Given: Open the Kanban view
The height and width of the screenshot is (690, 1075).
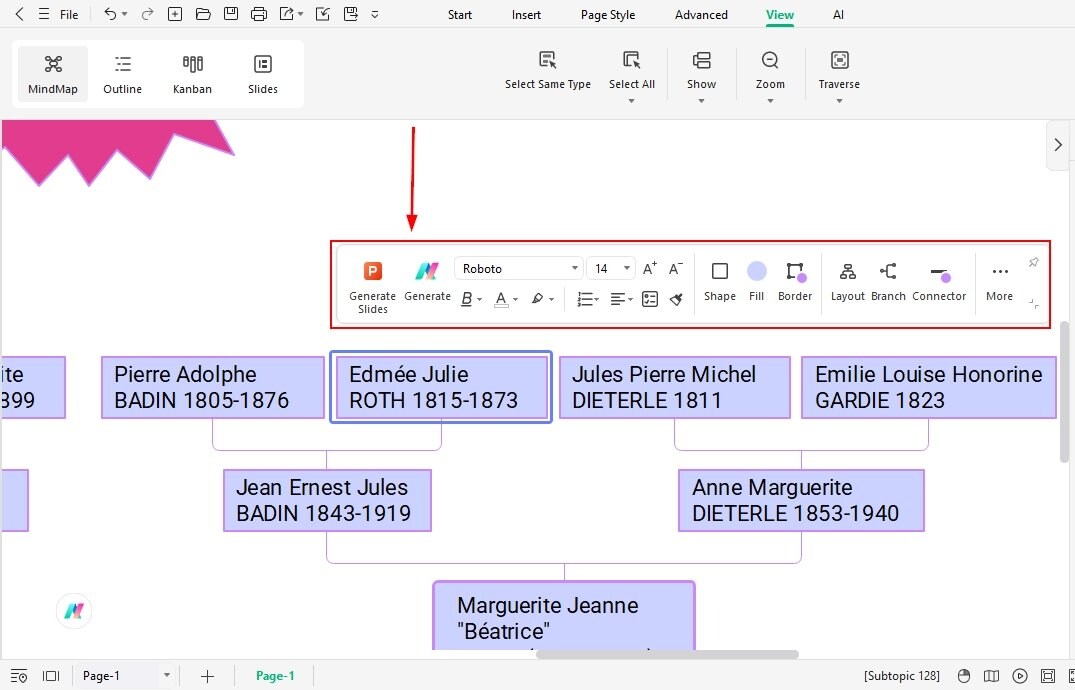Looking at the screenshot, I should 192,72.
